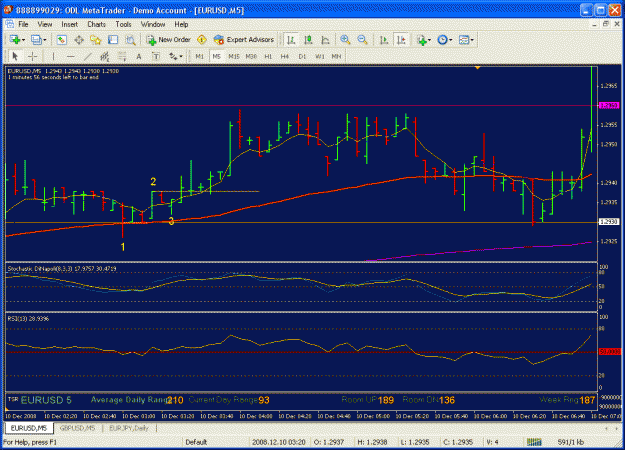Click the New Order button
This screenshot has height=450, width=625.
click(x=169, y=40)
